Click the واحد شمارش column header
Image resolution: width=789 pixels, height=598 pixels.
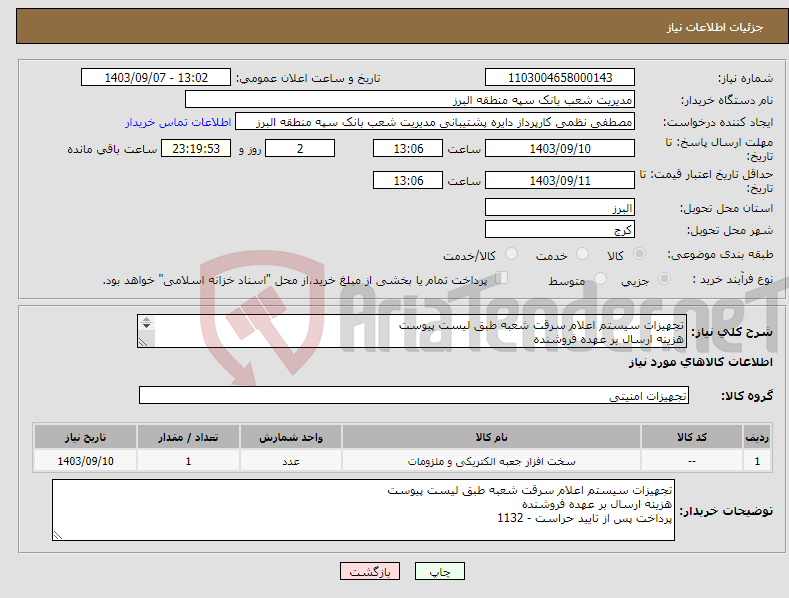291,437
